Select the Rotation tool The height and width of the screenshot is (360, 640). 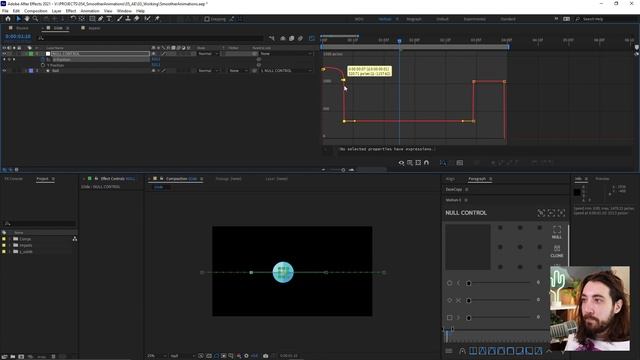point(73,19)
